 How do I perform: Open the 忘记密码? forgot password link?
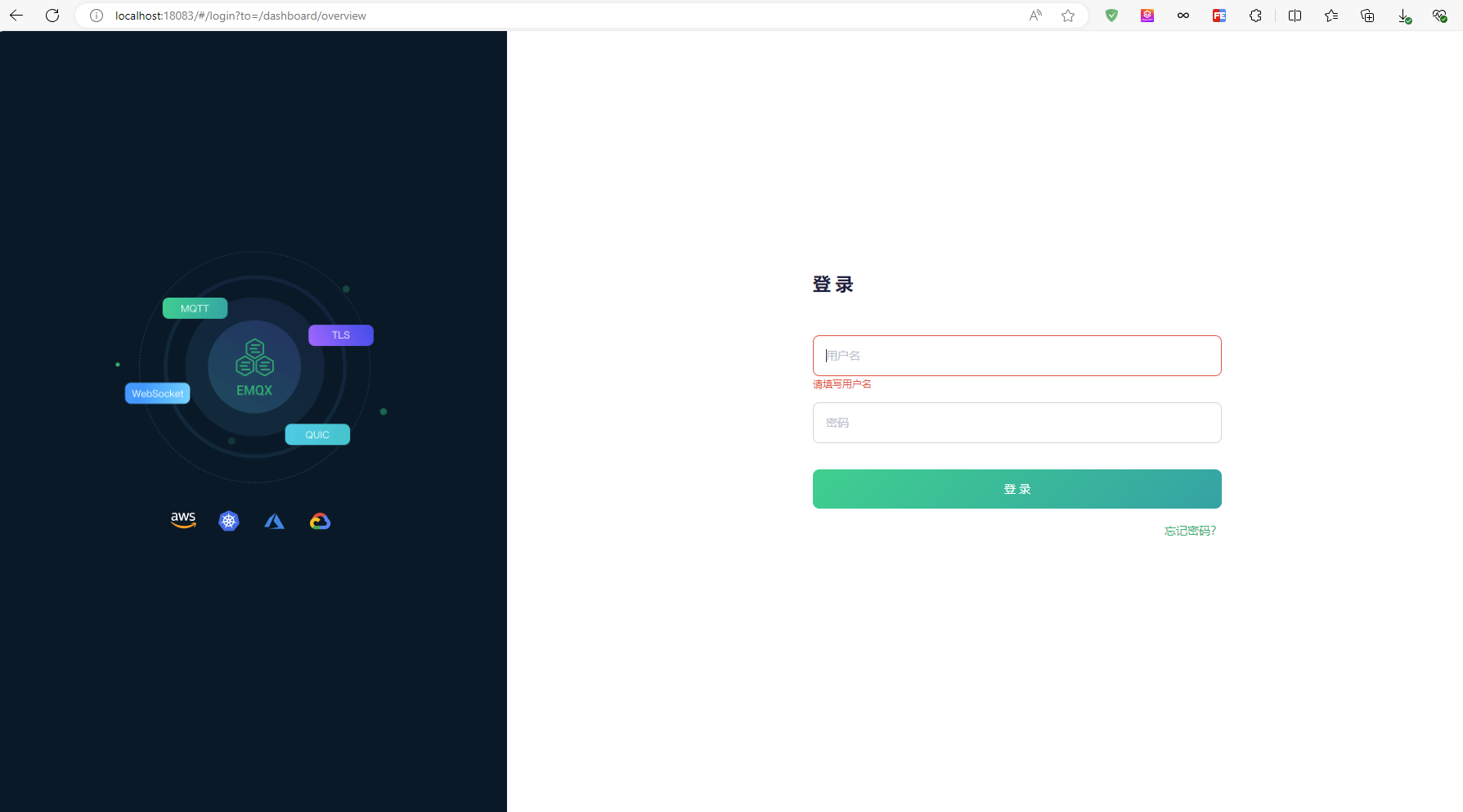click(1190, 531)
